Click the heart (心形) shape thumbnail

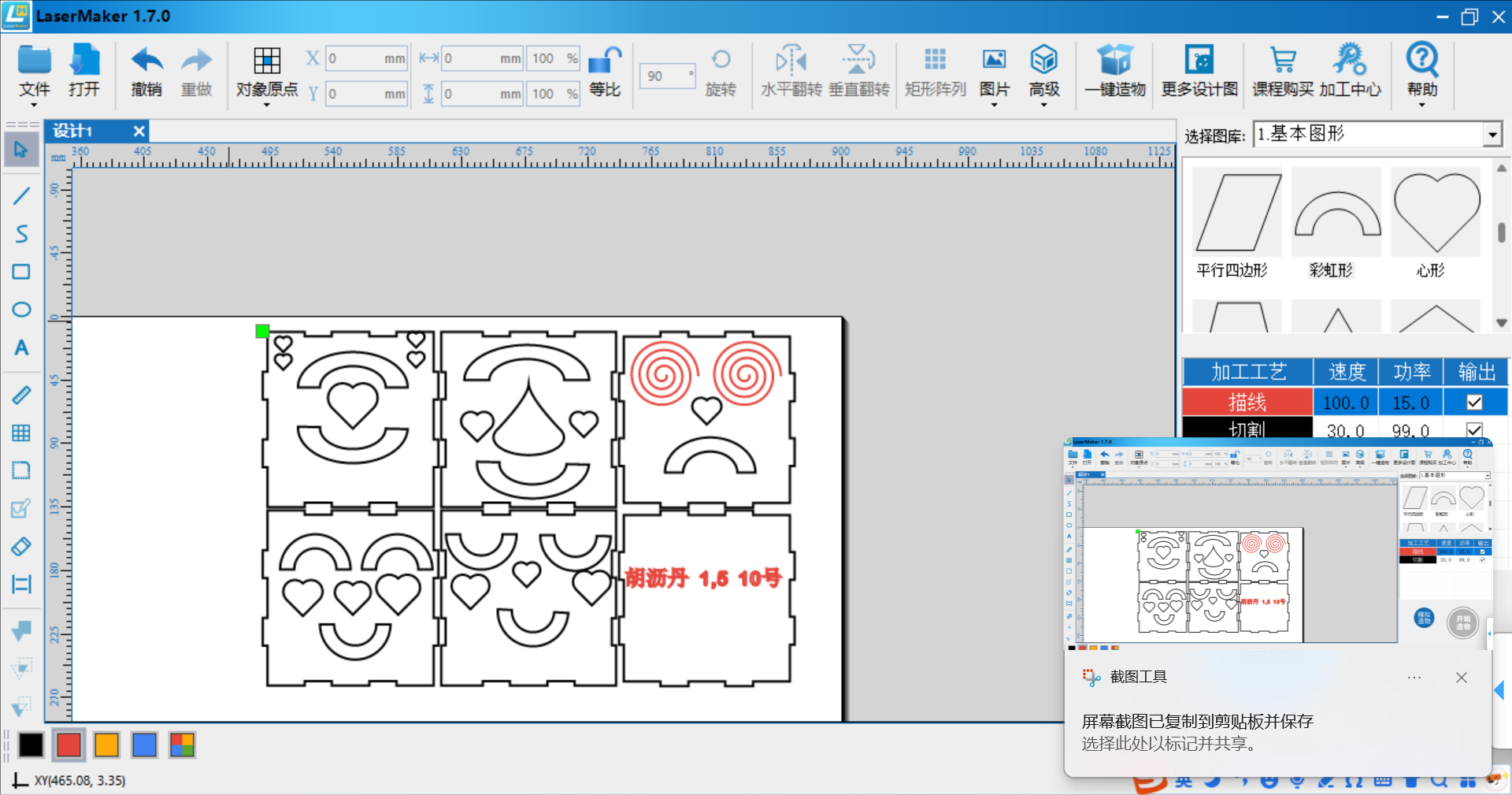pyautogui.click(x=1436, y=213)
